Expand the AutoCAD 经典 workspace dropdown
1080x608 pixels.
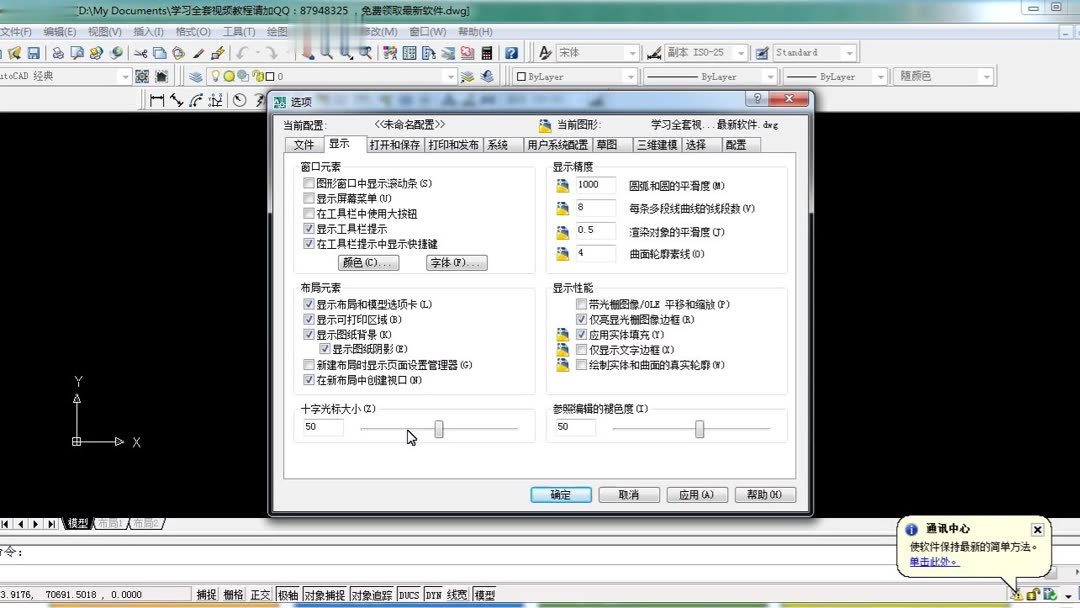(x=126, y=76)
